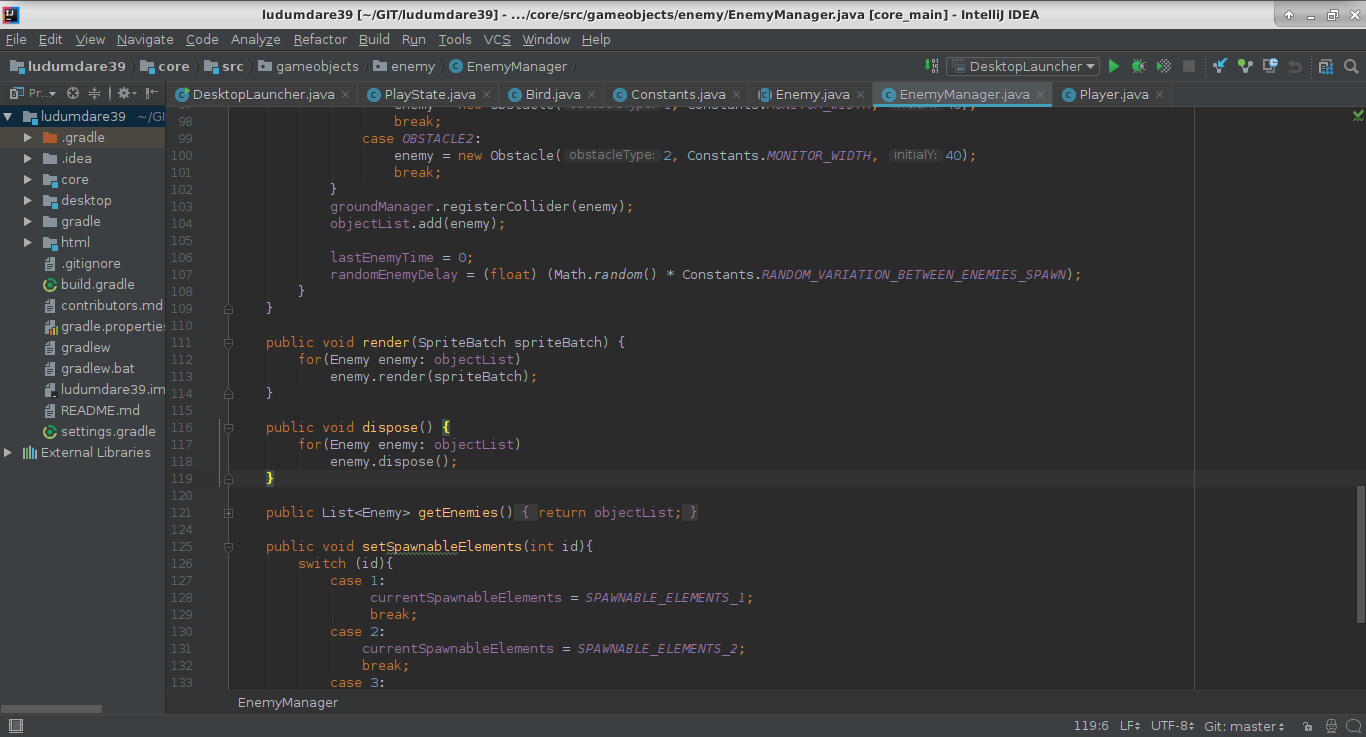1366x737 pixels.
Task: Click EnemyManager in bottom breadcrumb
Action: point(288,703)
